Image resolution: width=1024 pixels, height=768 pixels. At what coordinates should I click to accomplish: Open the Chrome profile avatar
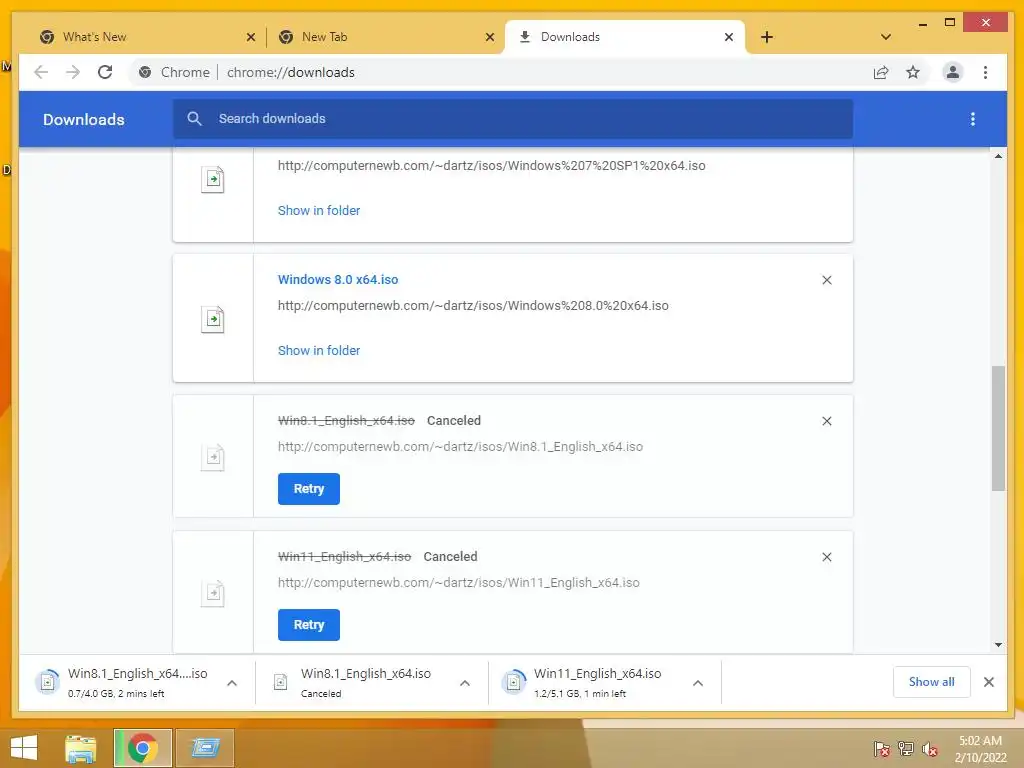point(953,72)
